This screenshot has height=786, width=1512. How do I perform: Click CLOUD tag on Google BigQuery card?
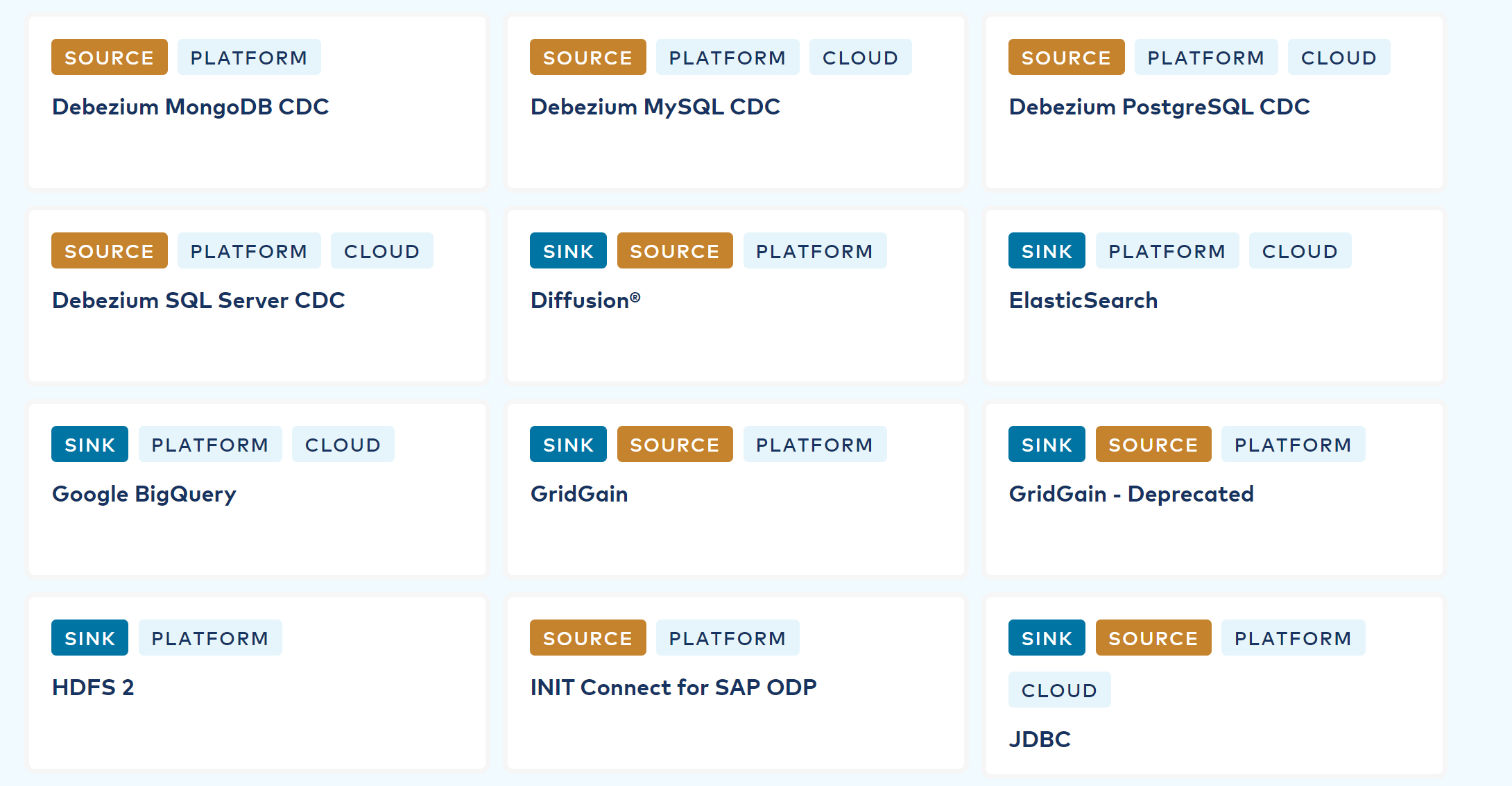(343, 445)
